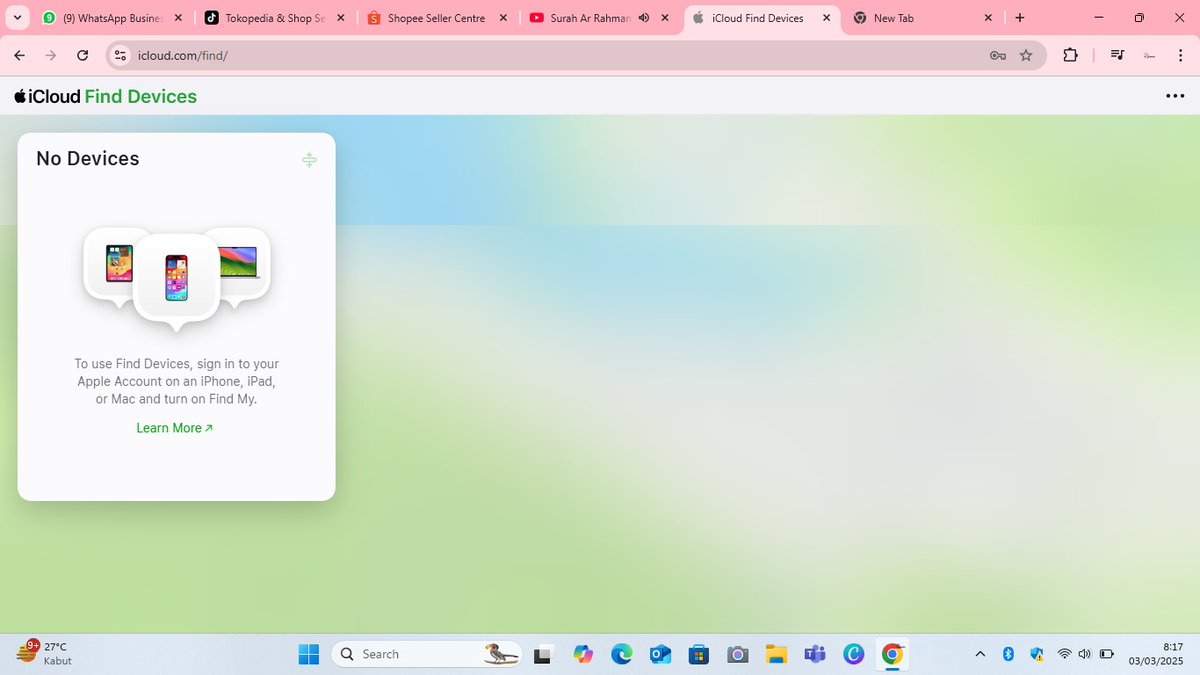
Task: Click the iPad device illustration
Action: point(119,262)
